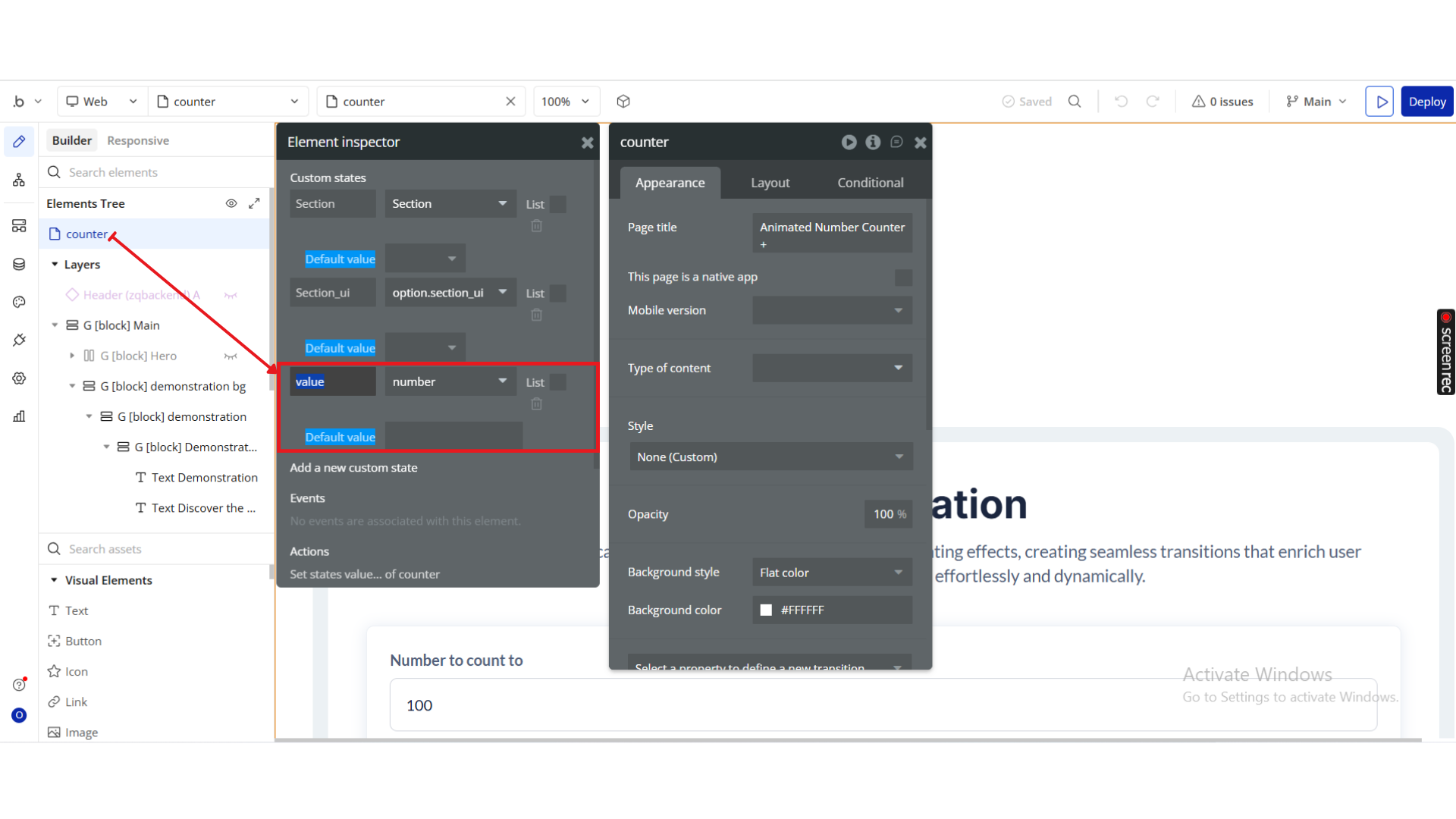
Task: Click 'Add a new custom state'
Action: coord(353,468)
